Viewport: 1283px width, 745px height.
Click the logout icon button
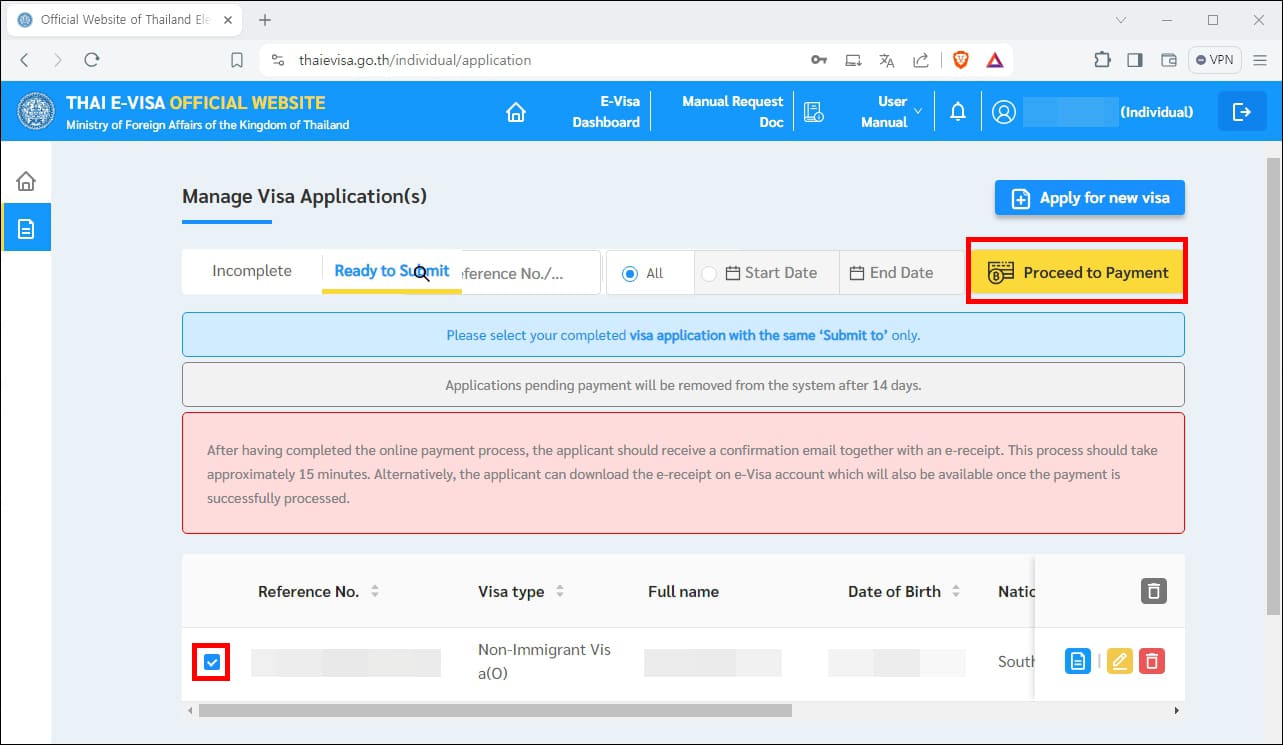[x=1242, y=112]
